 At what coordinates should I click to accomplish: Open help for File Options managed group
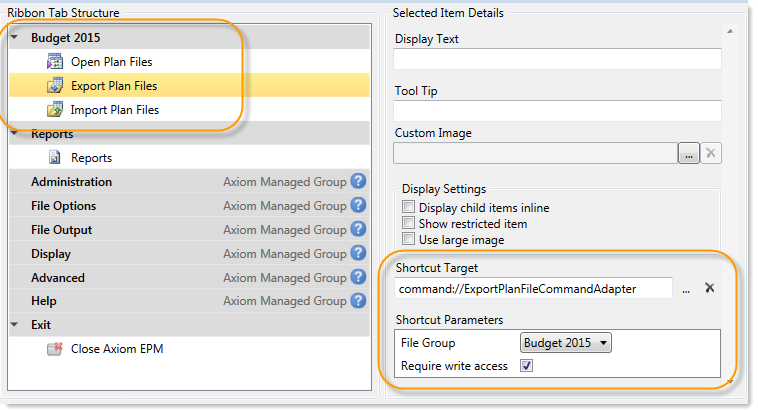coord(358,205)
